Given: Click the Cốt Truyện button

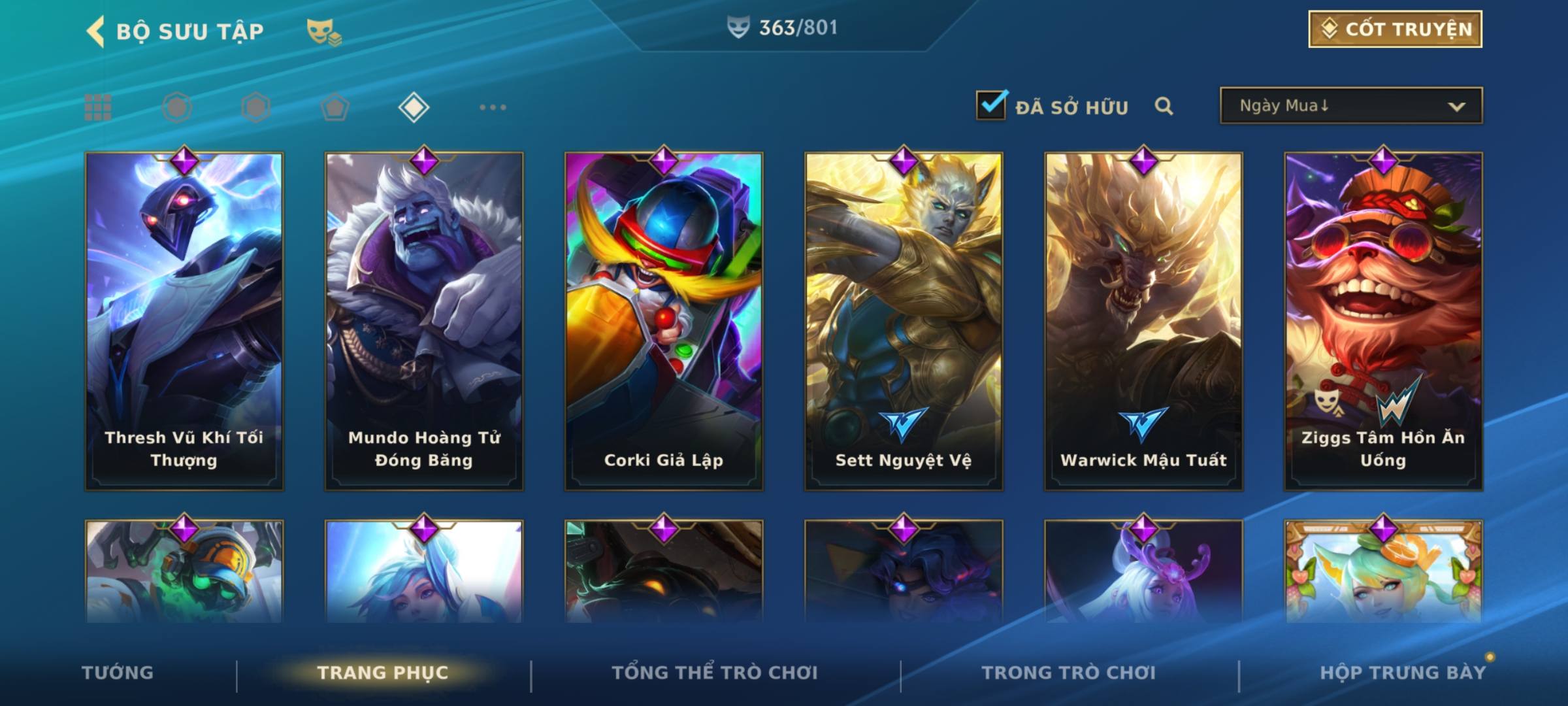Looking at the screenshot, I should click(1395, 29).
